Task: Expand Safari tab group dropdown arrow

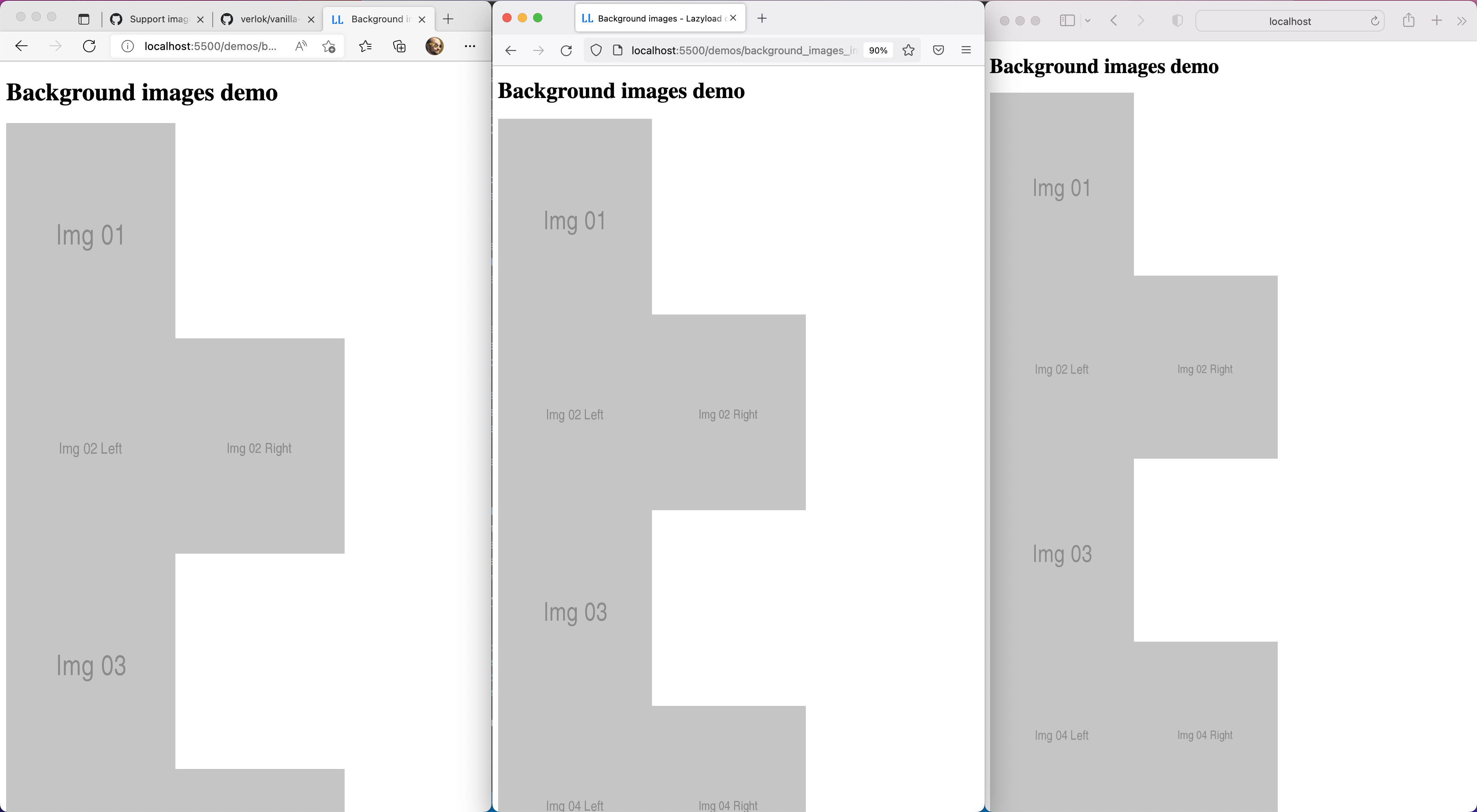Action: coord(1088,21)
